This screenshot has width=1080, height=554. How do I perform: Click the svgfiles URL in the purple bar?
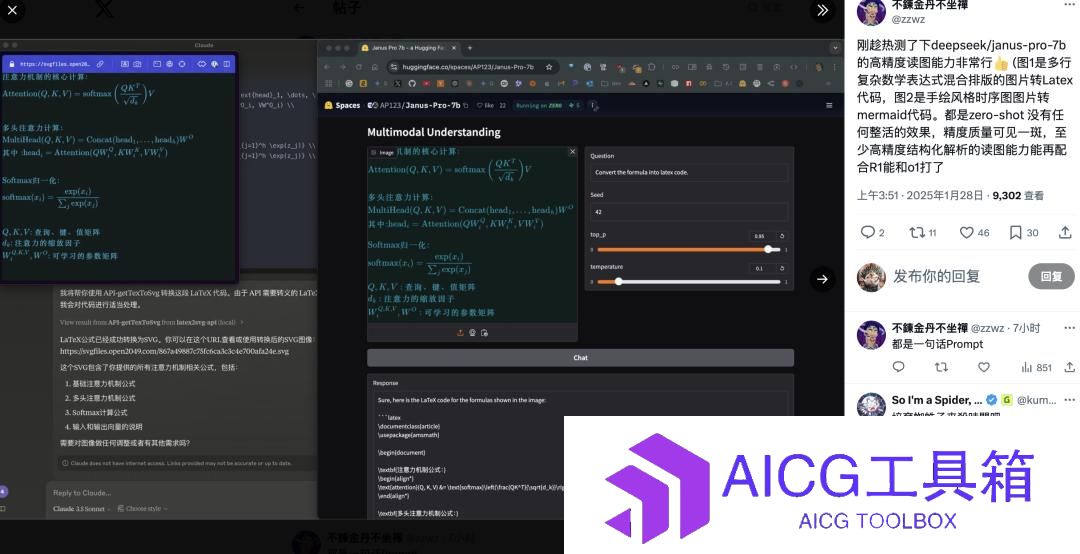(55, 64)
